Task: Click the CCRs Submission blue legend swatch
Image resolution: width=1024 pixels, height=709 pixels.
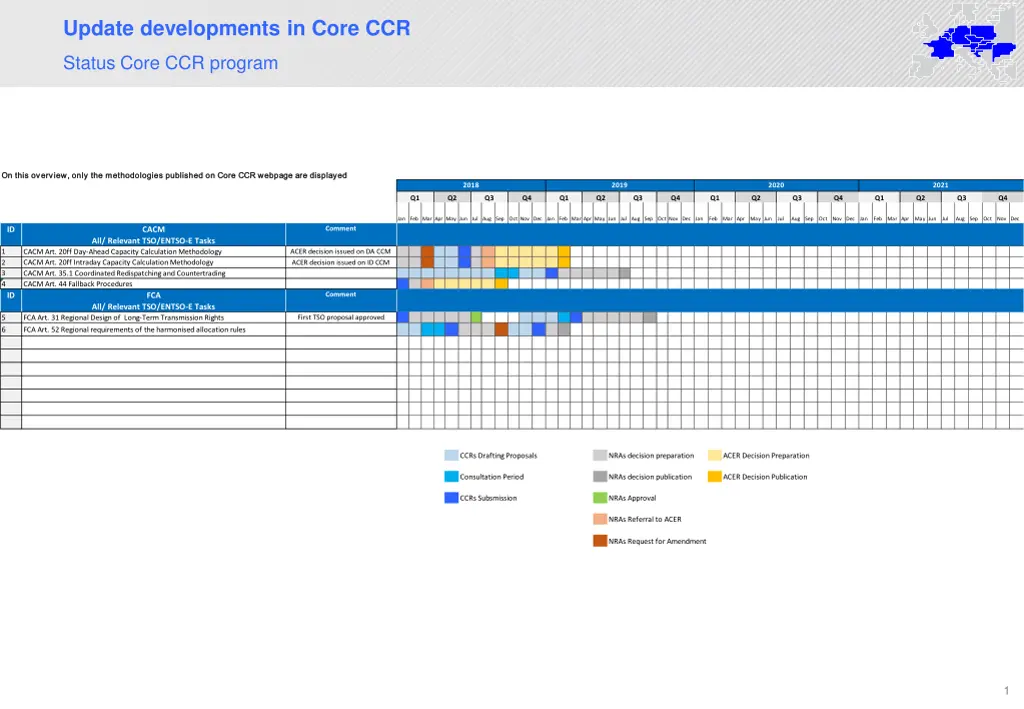Action: pyautogui.click(x=451, y=498)
